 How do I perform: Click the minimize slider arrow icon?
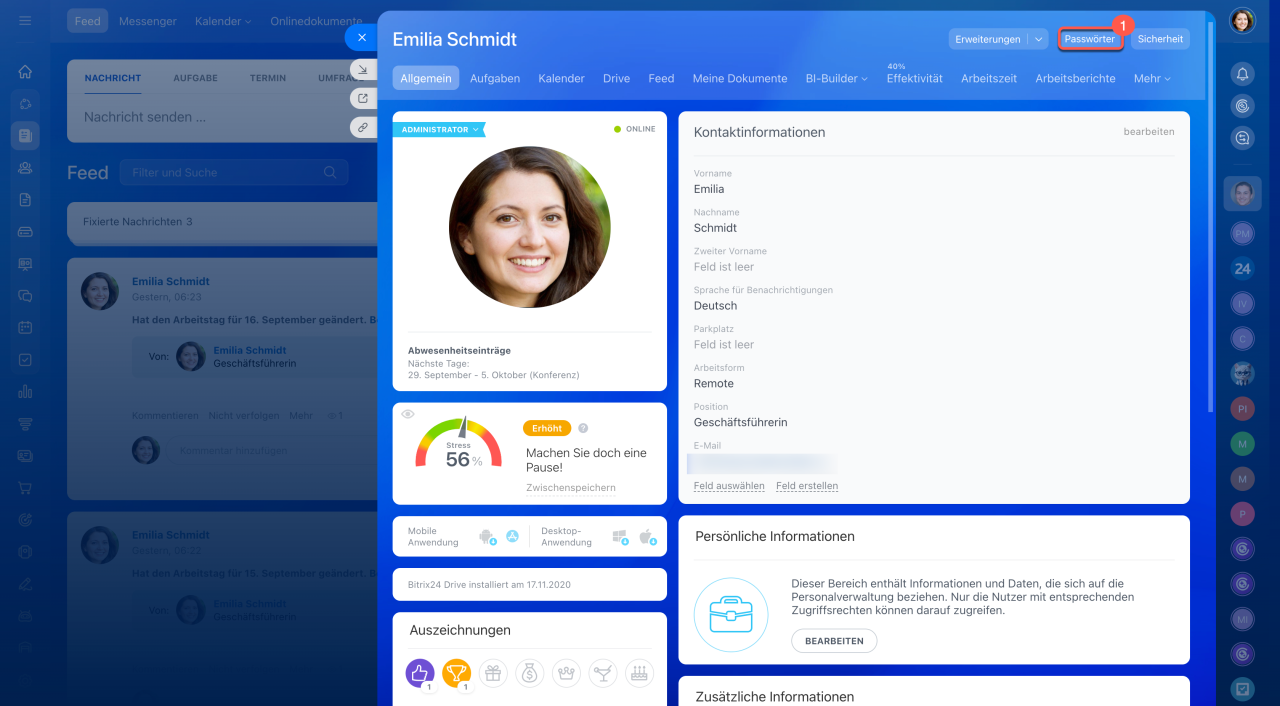(362, 70)
